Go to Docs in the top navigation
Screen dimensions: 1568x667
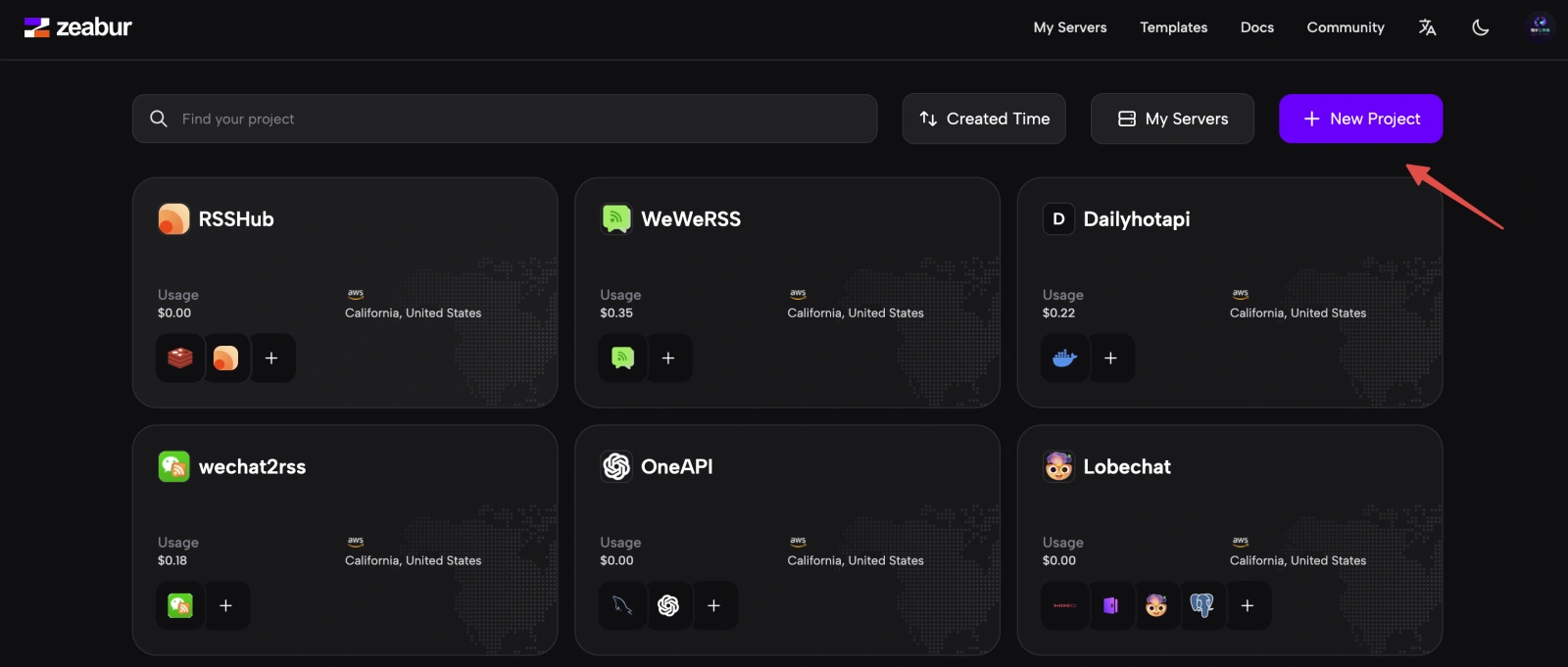click(x=1256, y=27)
